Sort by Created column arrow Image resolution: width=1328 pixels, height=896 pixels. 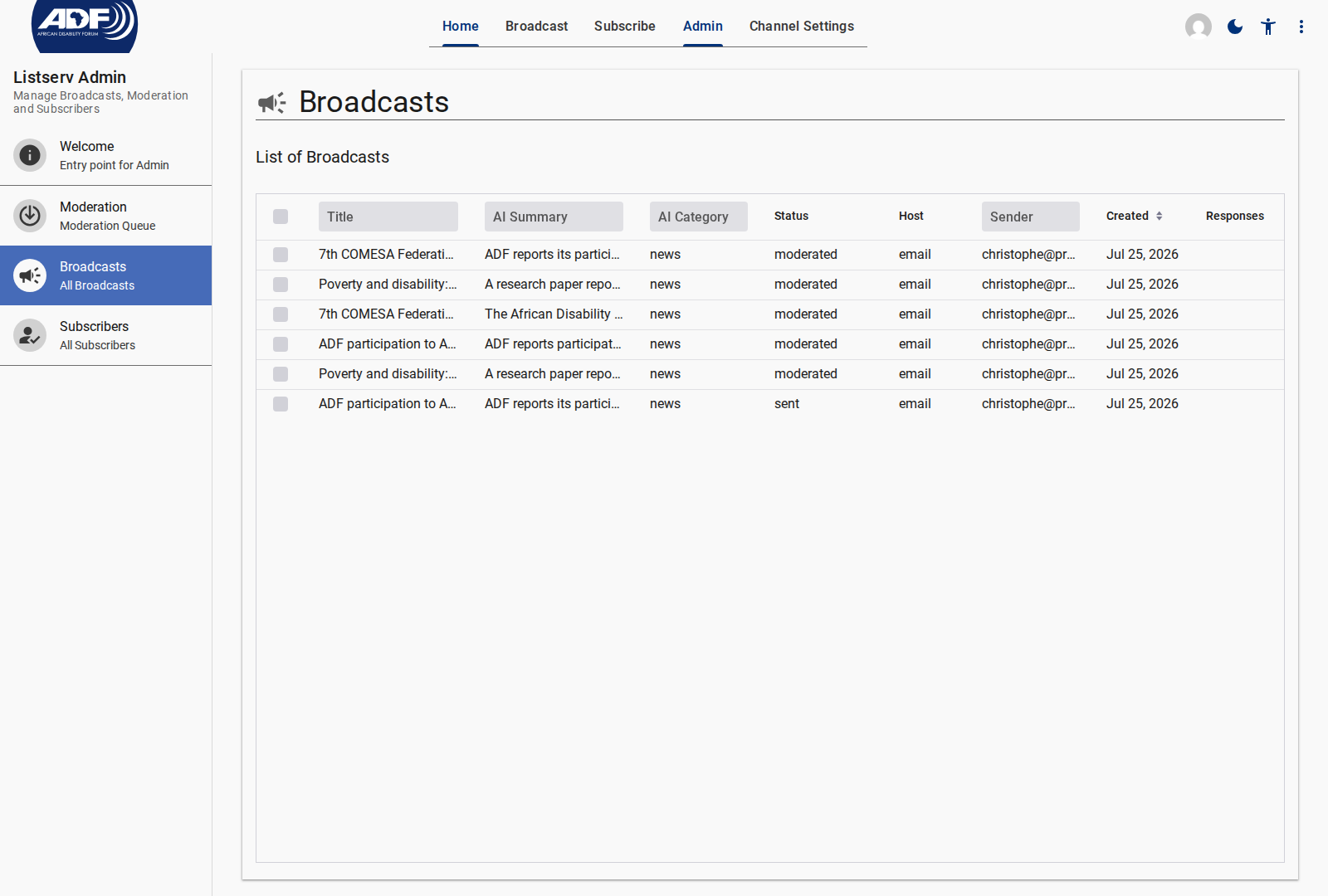click(x=1160, y=216)
